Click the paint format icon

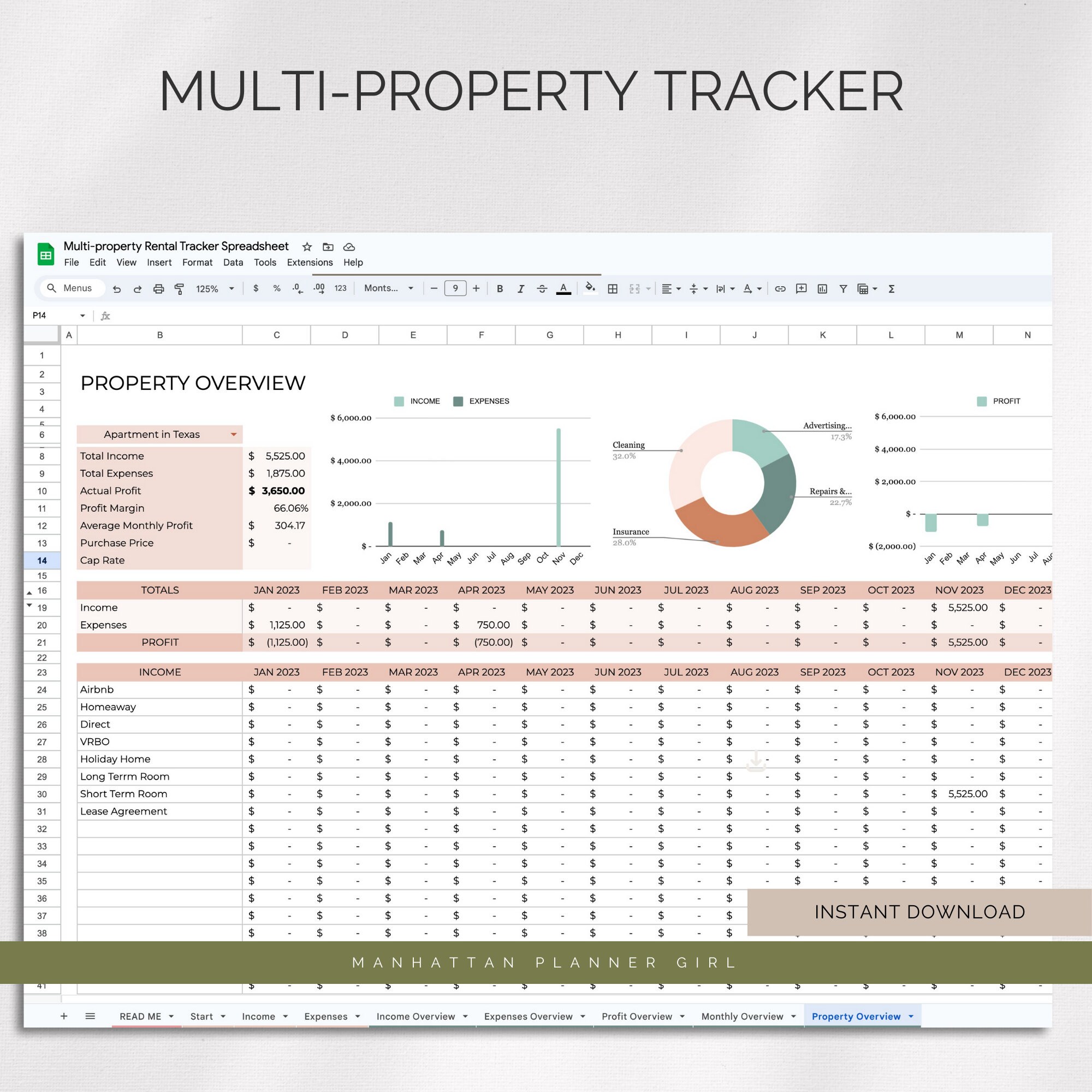(x=179, y=288)
